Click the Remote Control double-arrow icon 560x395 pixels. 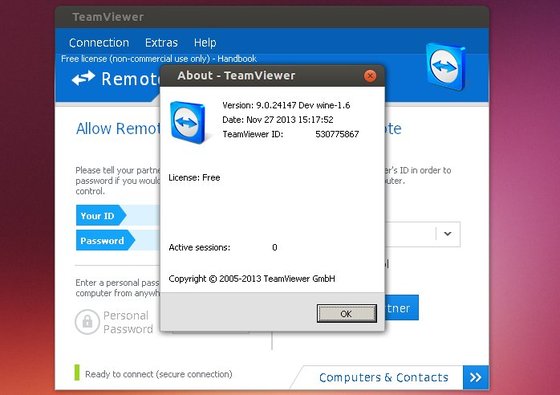83,78
